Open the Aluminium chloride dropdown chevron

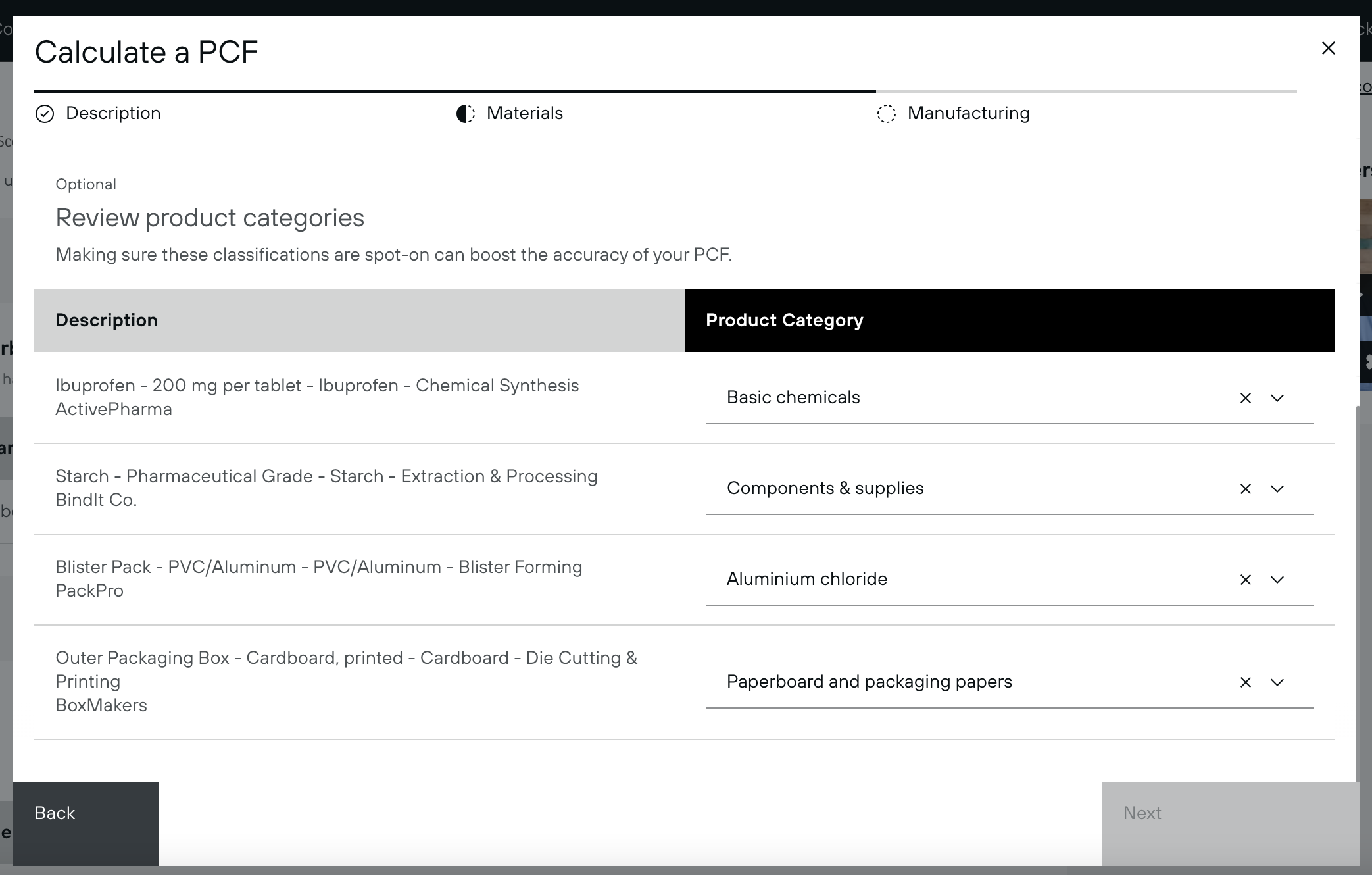pos(1277,580)
